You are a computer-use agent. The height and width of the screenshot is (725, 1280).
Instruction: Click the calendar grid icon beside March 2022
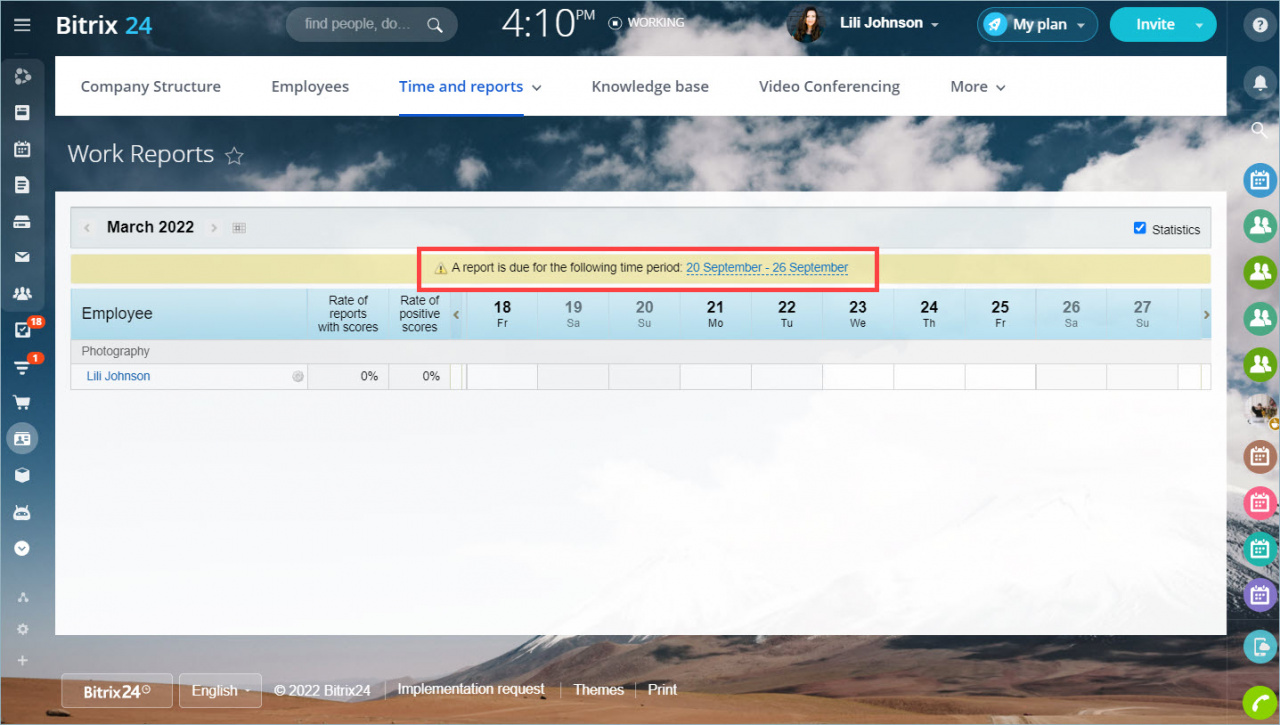tap(239, 228)
